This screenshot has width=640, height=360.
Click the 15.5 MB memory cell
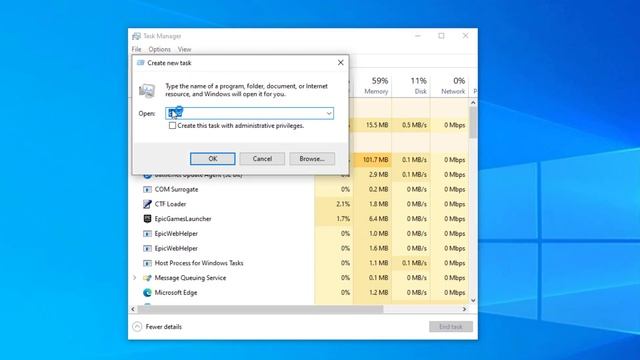(372, 125)
